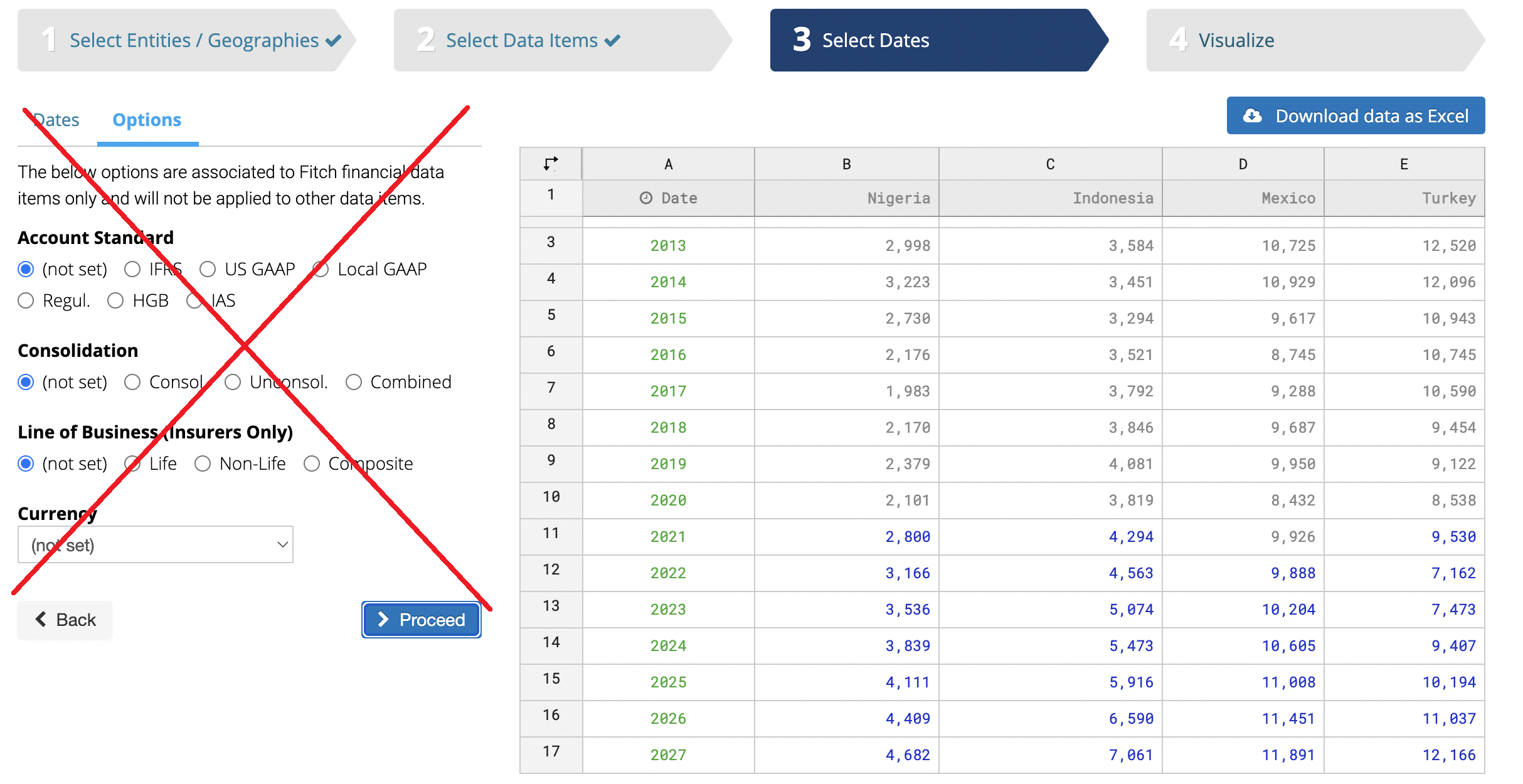Select column C header

[1049, 164]
